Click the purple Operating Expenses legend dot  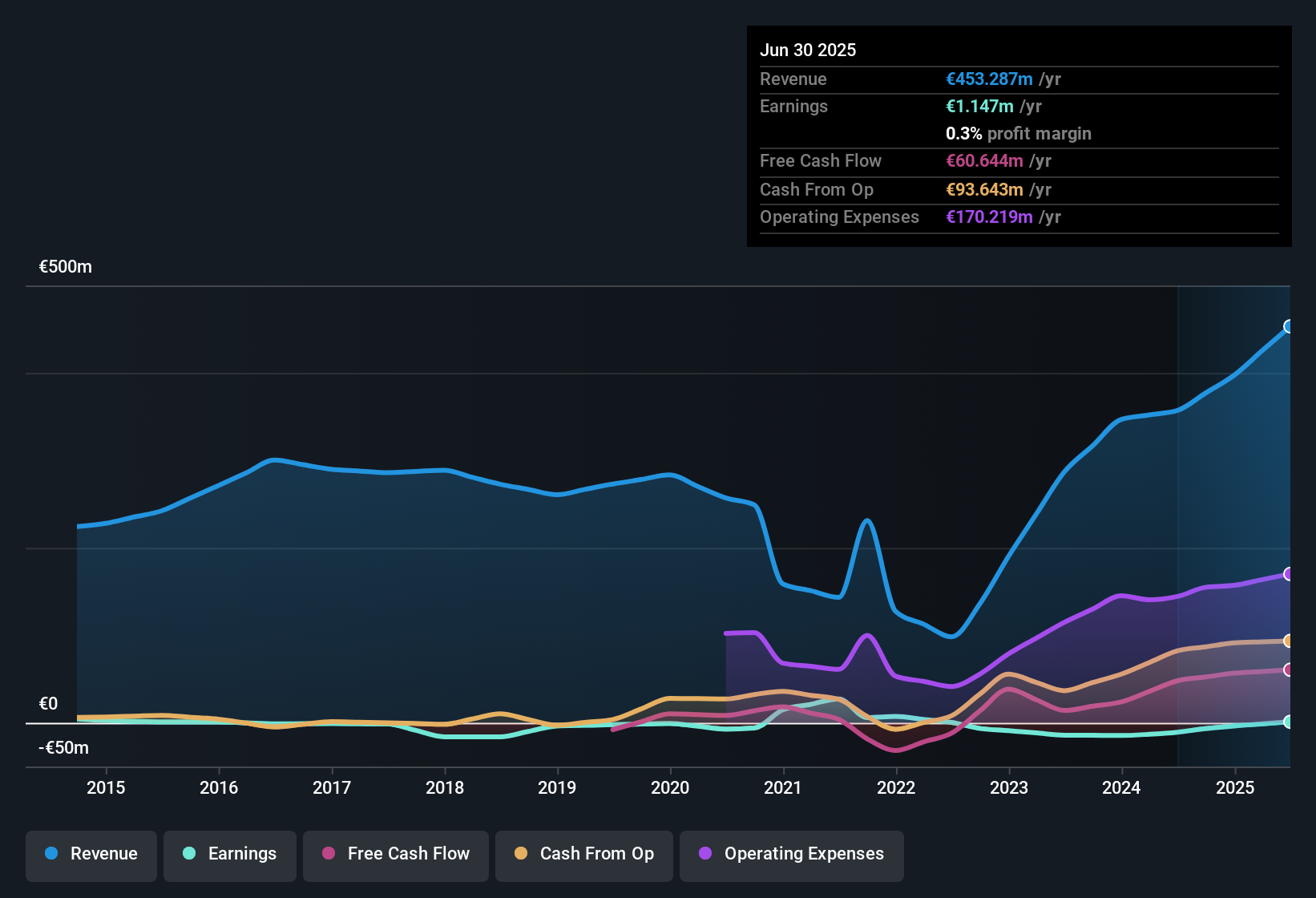(x=705, y=854)
